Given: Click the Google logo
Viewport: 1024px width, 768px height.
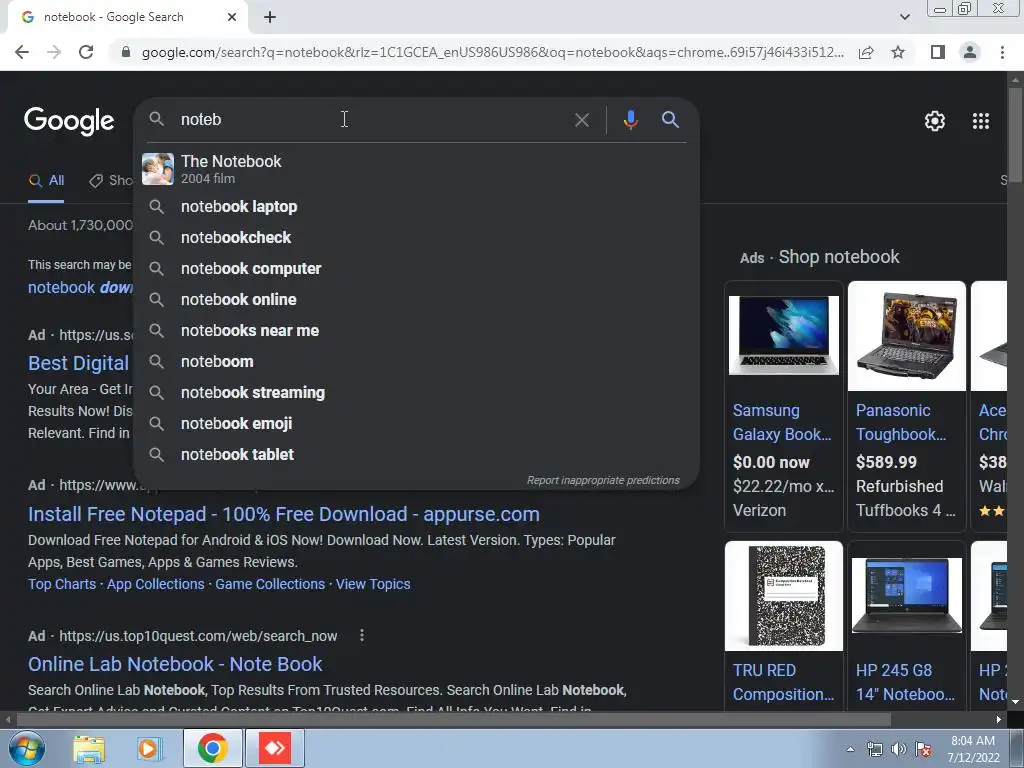Looking at the screenshot, I should (69, 121).
